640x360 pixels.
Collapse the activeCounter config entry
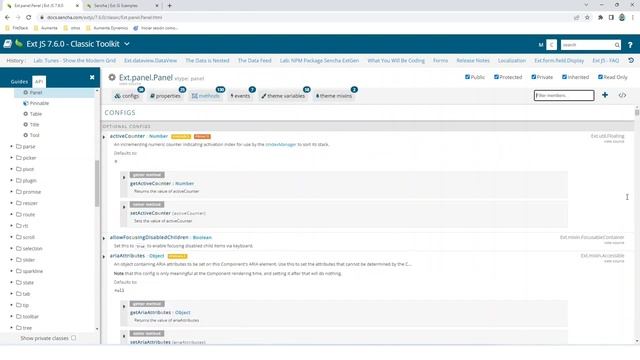pyautogui.click(x=104, y=137)
